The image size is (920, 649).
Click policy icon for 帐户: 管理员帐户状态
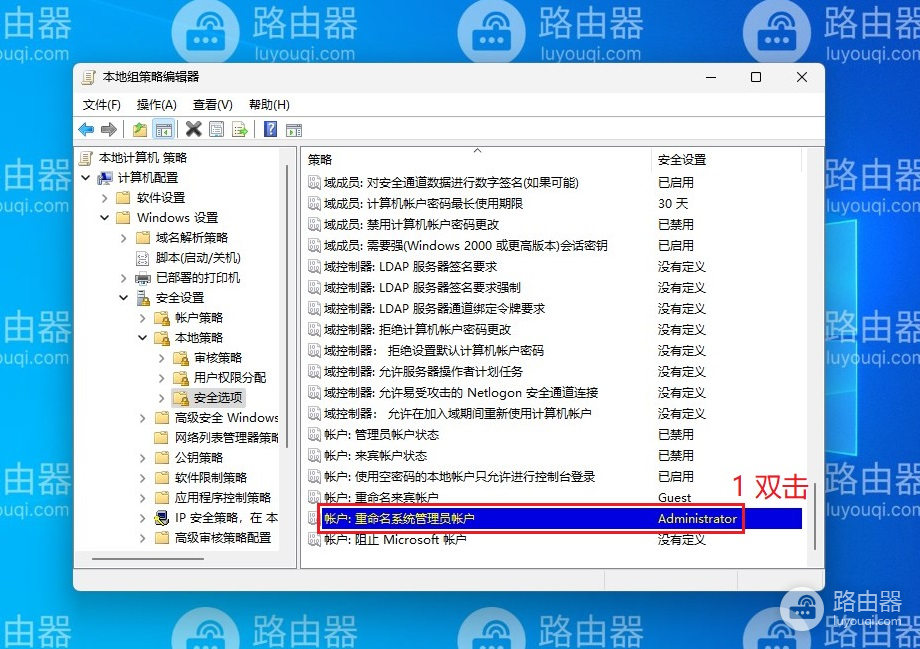314,435
